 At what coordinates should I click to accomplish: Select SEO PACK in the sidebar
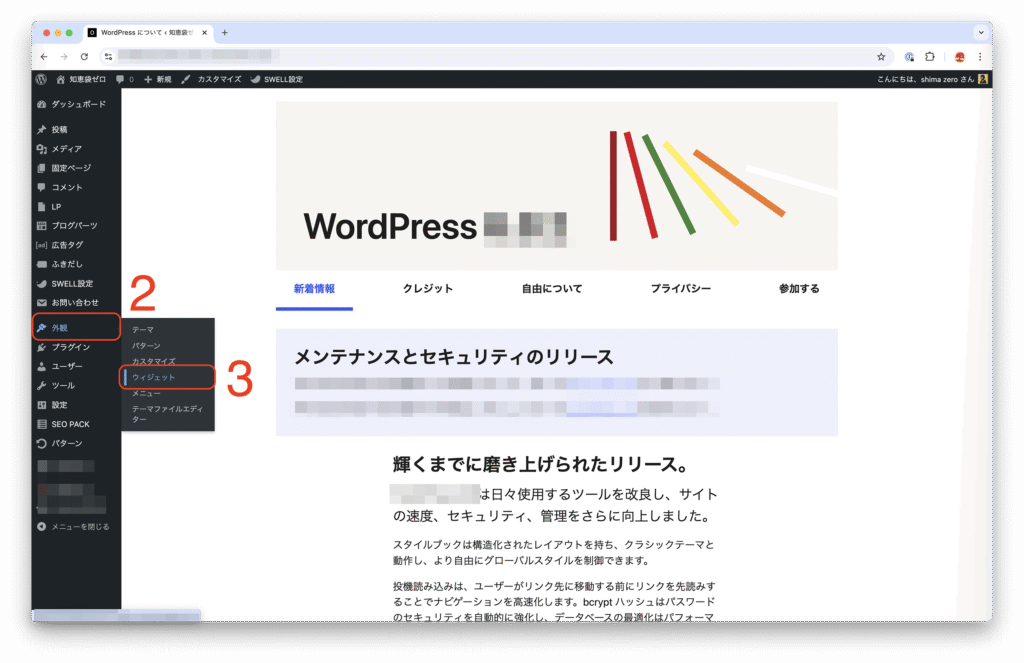(76, 424)
